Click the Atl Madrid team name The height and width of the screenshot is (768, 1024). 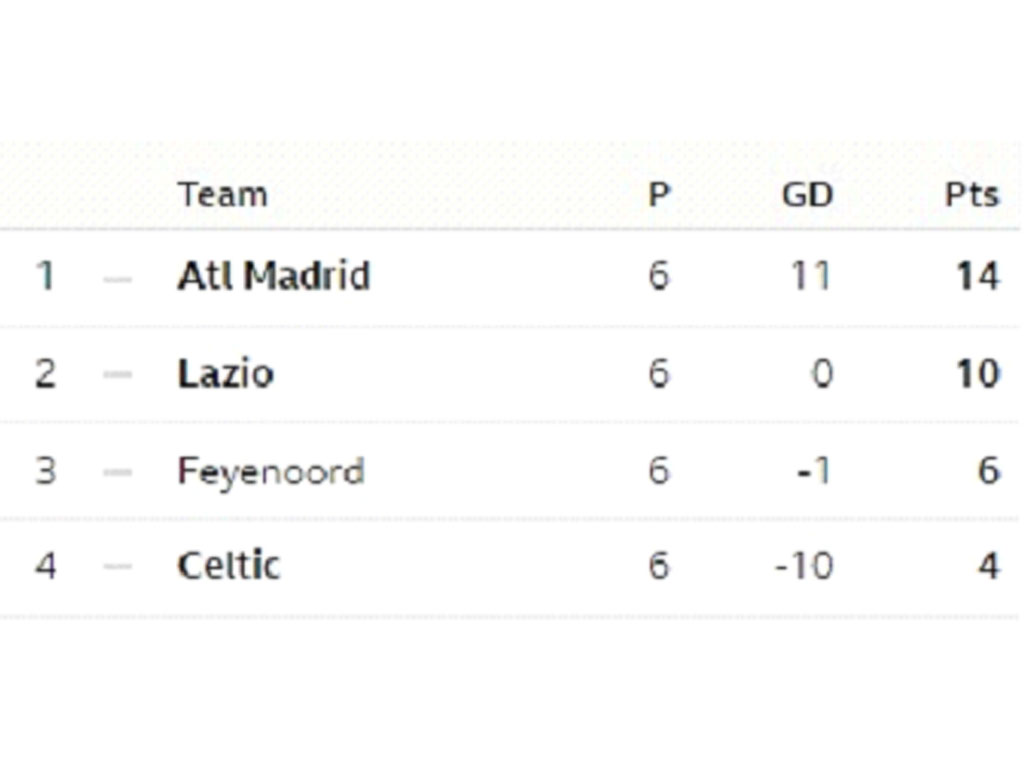(x=273, y=276)
